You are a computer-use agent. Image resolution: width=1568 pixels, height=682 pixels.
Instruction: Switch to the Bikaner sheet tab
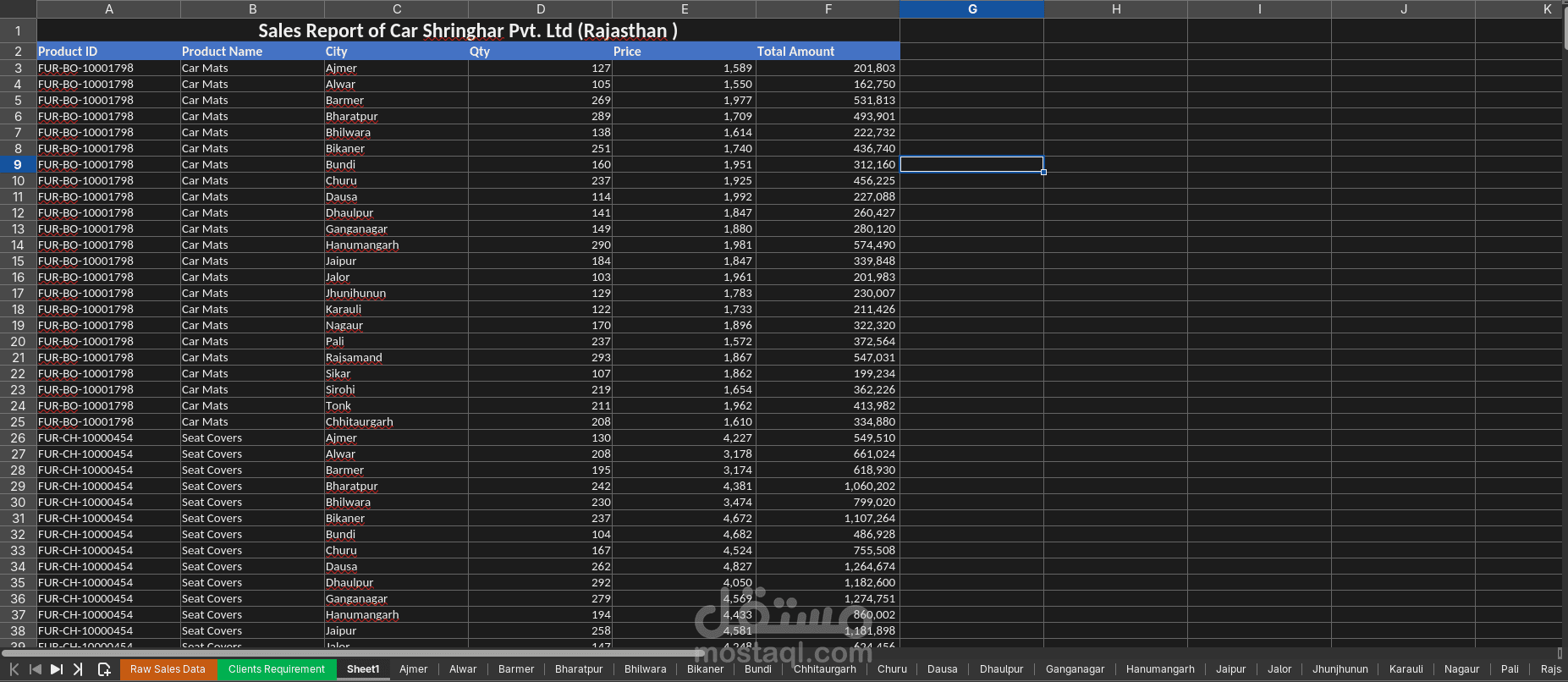pos(706,669)
